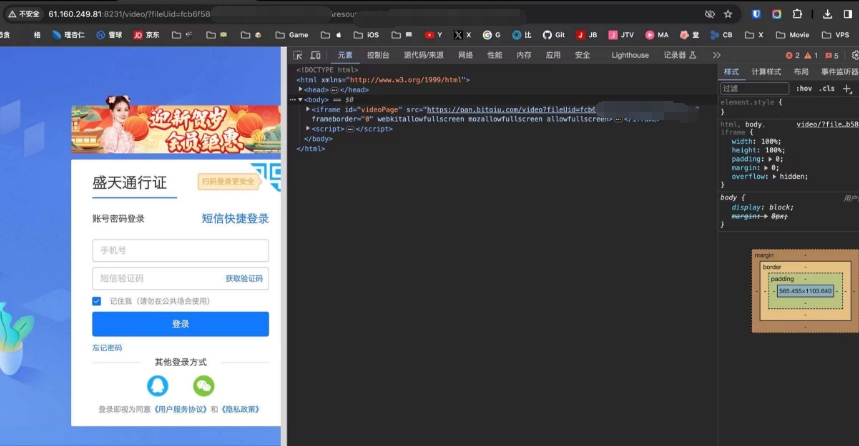Show more DevTools tabs via double chevron
Image resolution: width=859 pixels, height=446 pixels.
pos(716,55)
